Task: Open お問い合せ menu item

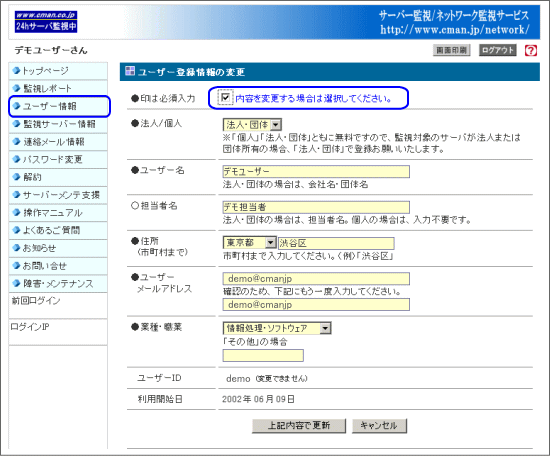Action: (58, 266)
